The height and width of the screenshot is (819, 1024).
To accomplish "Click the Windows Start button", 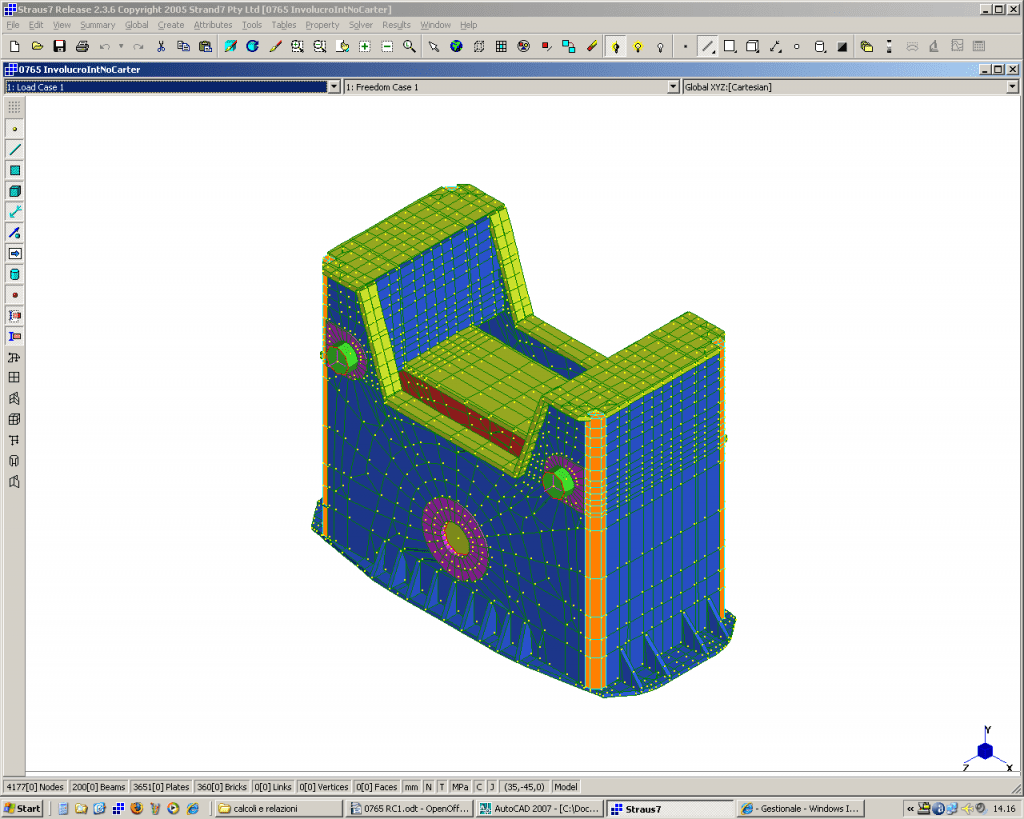I will coord(22,808).
